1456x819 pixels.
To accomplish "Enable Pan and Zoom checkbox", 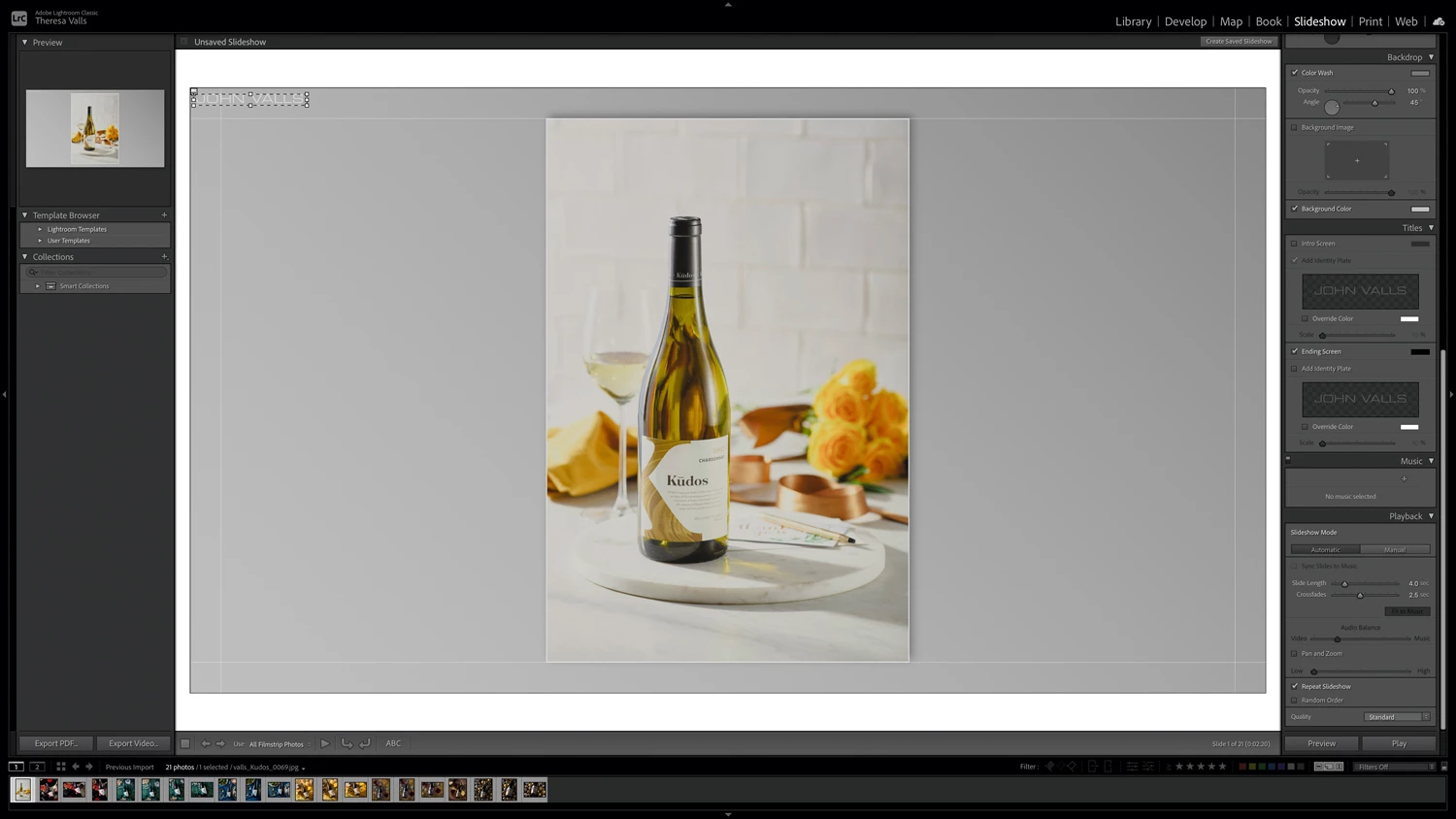I will (1295, 653).
